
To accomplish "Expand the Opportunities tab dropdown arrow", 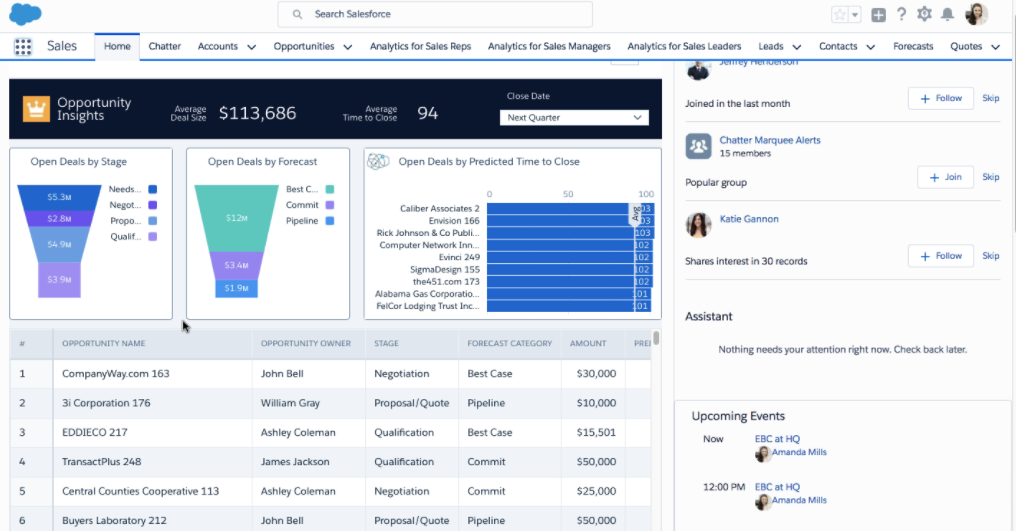I will pos(347,47).
